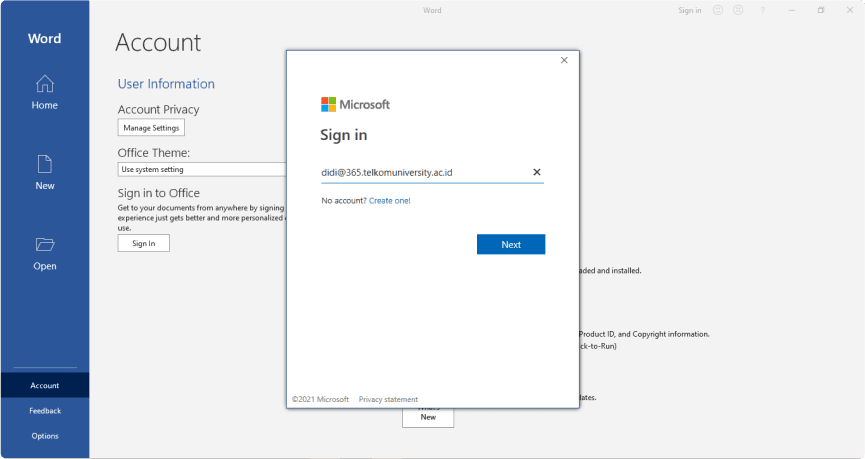Open the Privacy statement link

(388, 399)
